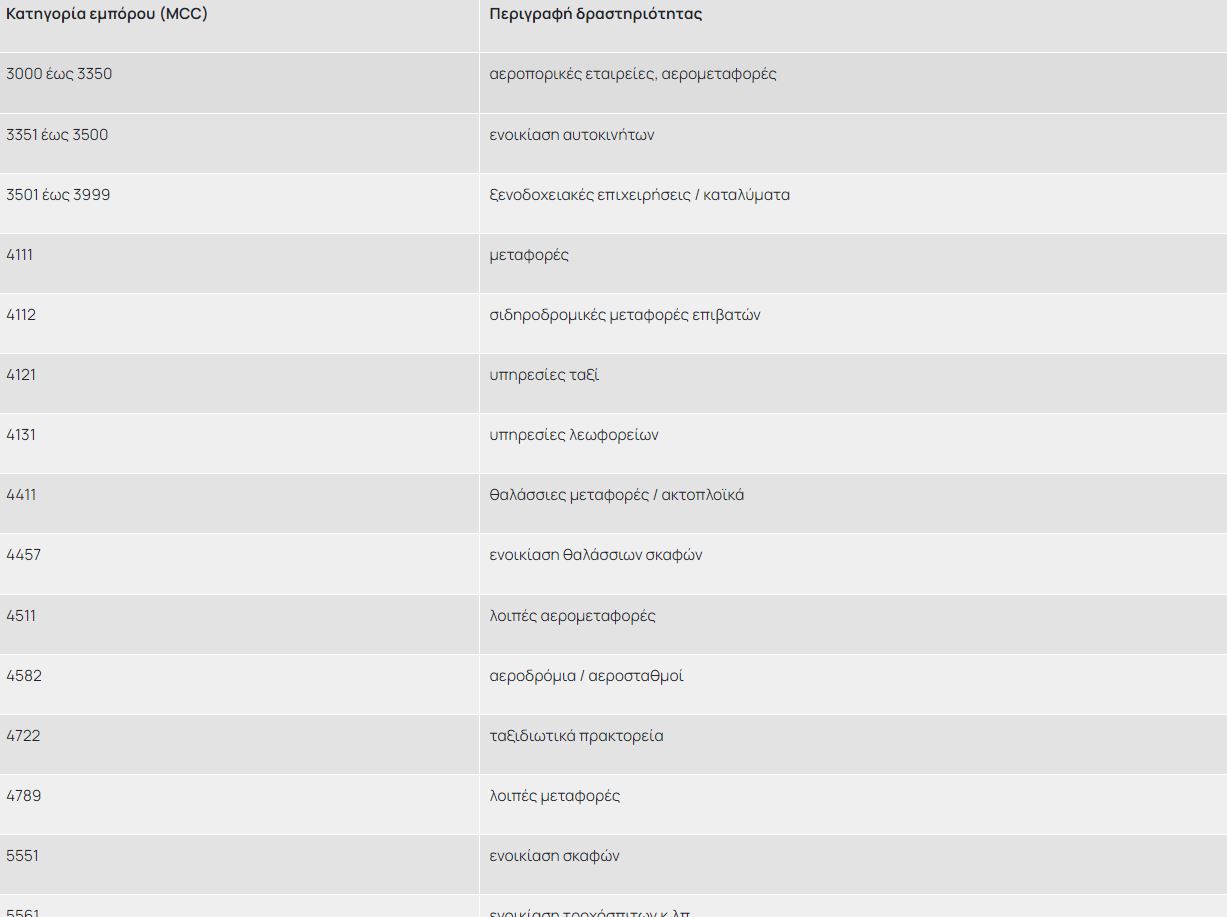Viewport: 1227px width, 917px height.
Task: Select the MCC code 4789 cell
Action: (x=24, y=796)
